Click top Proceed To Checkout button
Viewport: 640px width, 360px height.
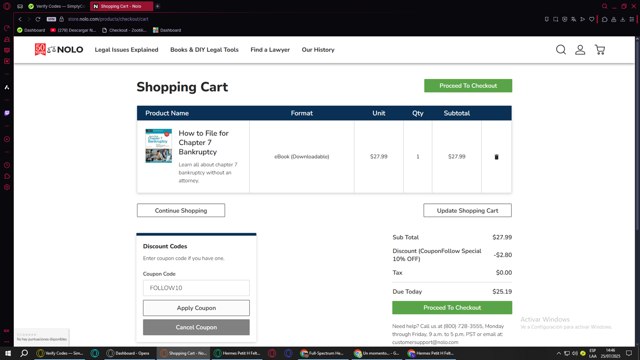468,86
